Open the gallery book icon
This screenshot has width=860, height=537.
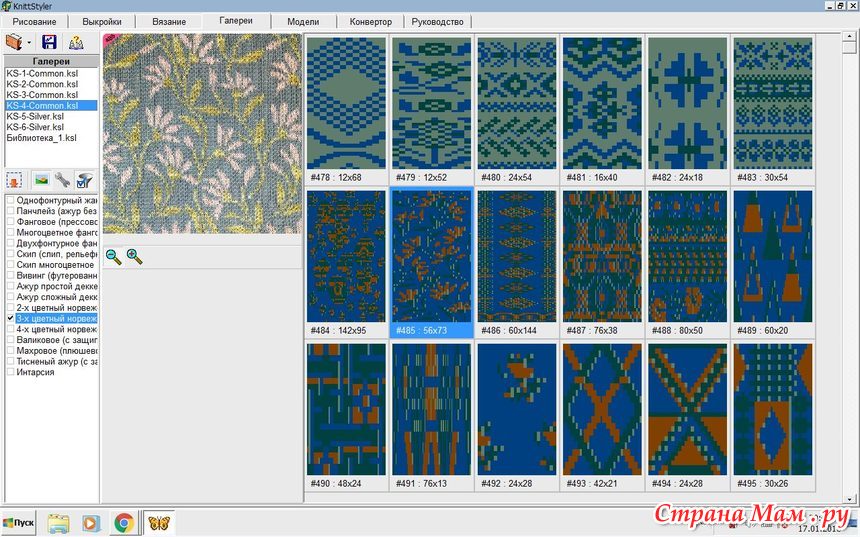click(14, 42)
